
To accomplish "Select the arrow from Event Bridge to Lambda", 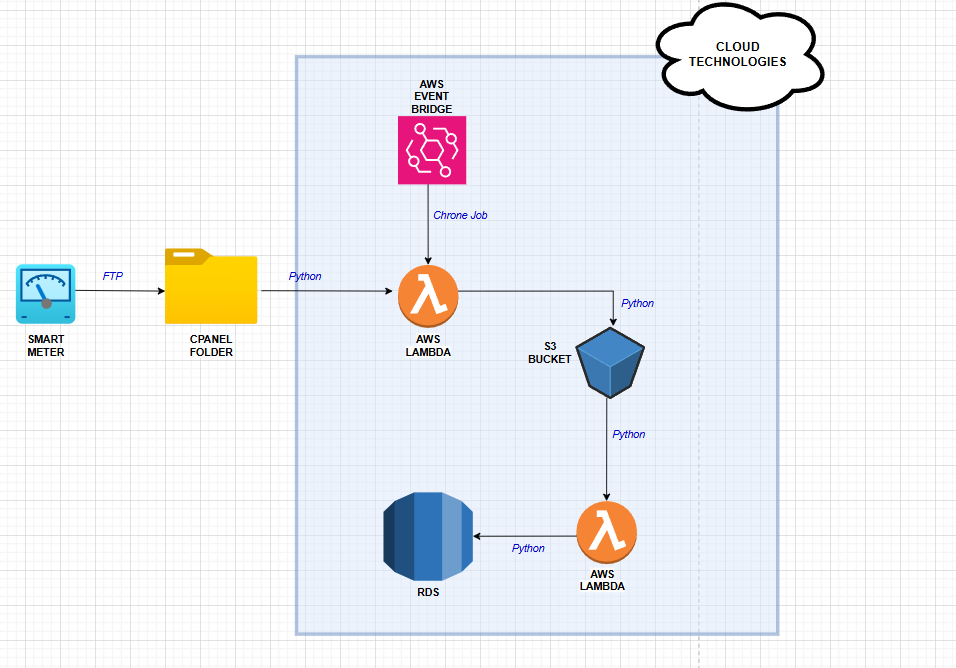I will click(x=429, y=230).
